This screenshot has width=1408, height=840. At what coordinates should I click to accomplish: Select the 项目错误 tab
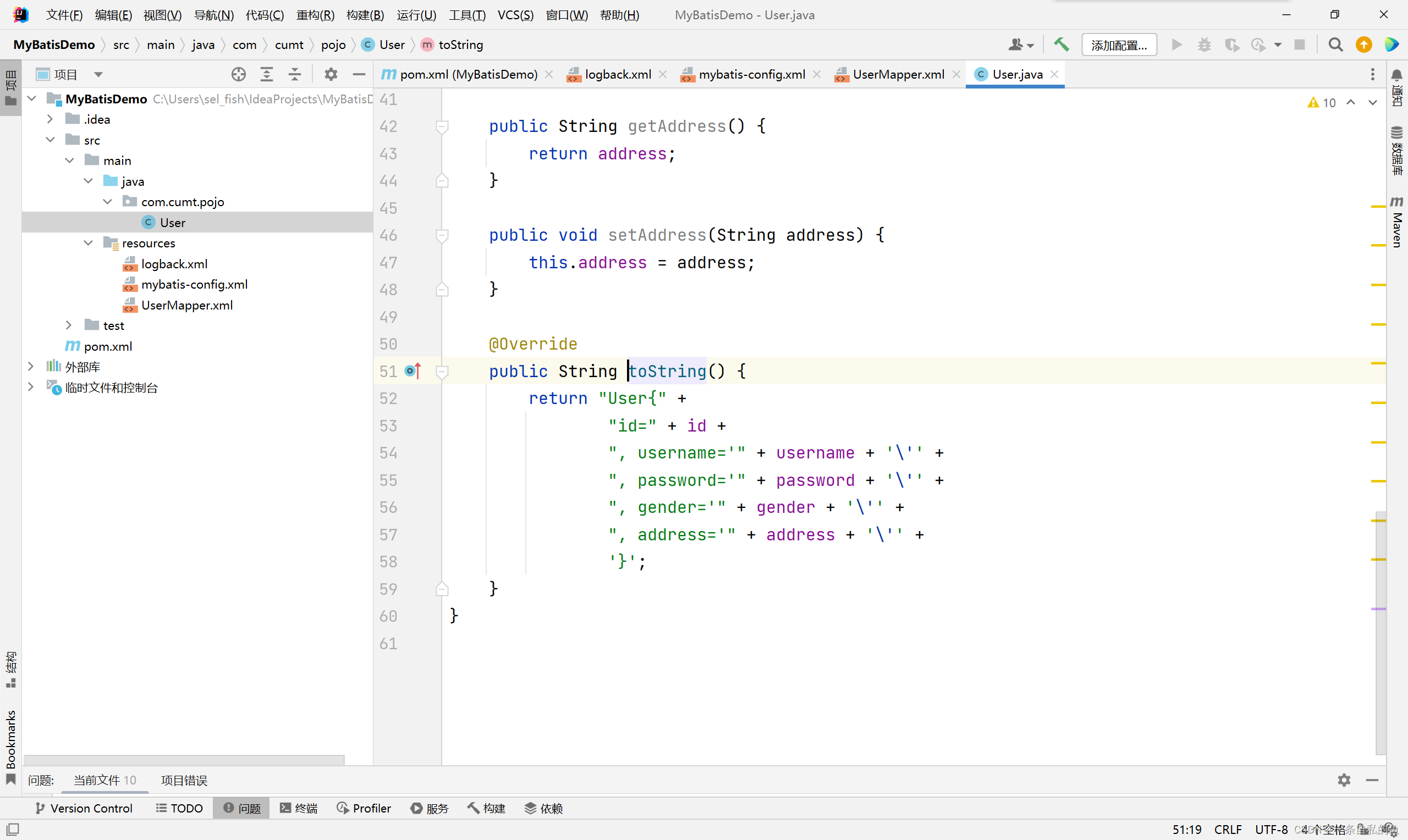184,780
